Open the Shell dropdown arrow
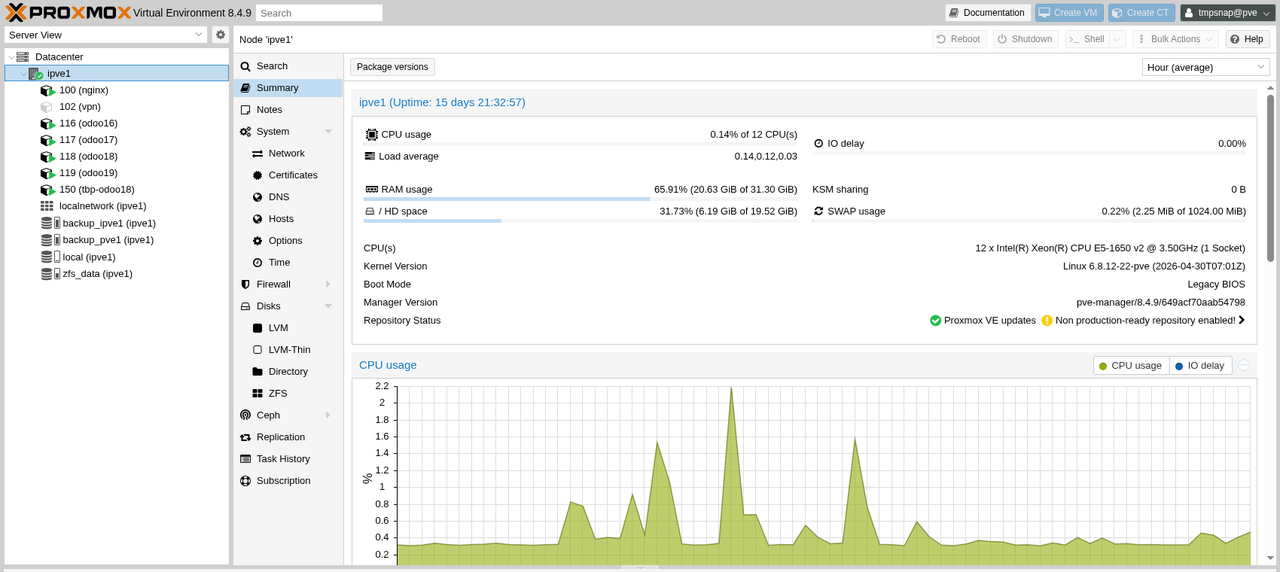Viewport: 1280px width, 572px height. (x=1117, y=39)
